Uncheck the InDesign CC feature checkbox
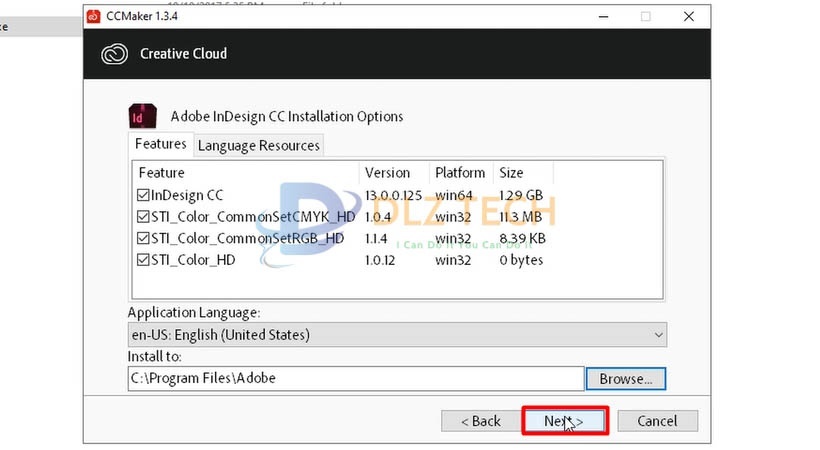820x450 pixels. [143, 195]
